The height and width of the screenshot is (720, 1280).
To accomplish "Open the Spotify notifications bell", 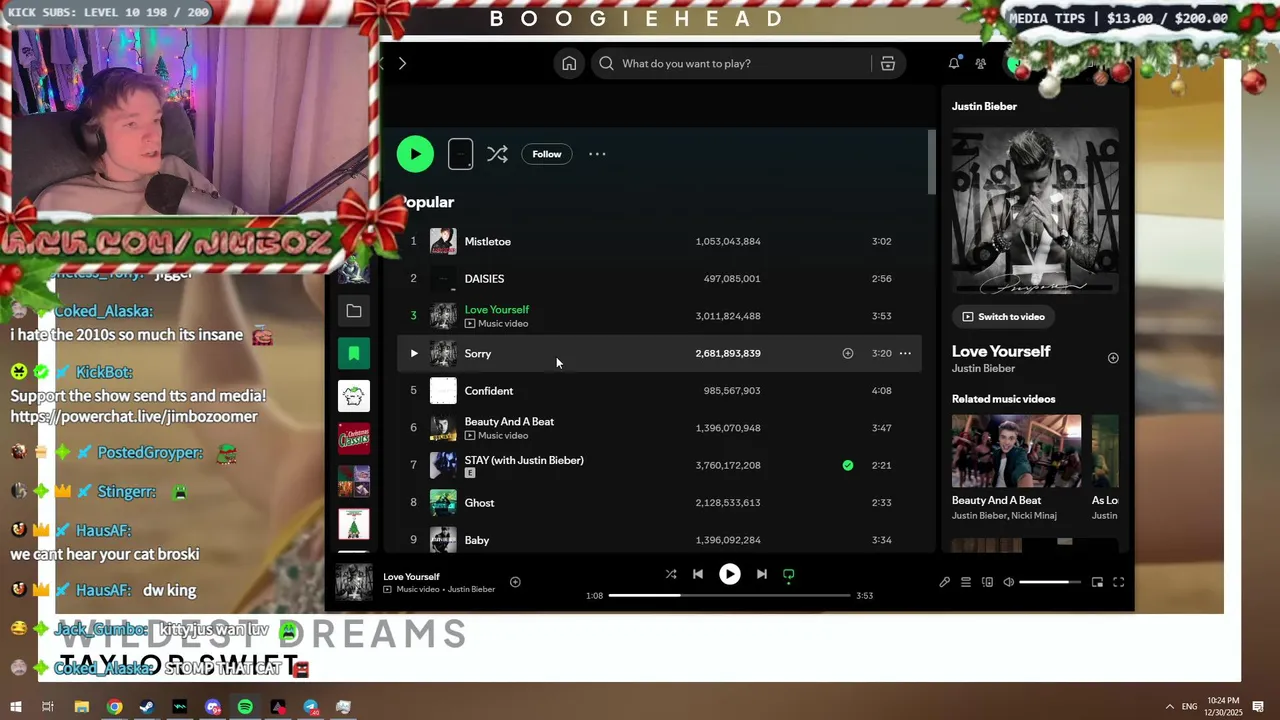I will click(954, 63).
